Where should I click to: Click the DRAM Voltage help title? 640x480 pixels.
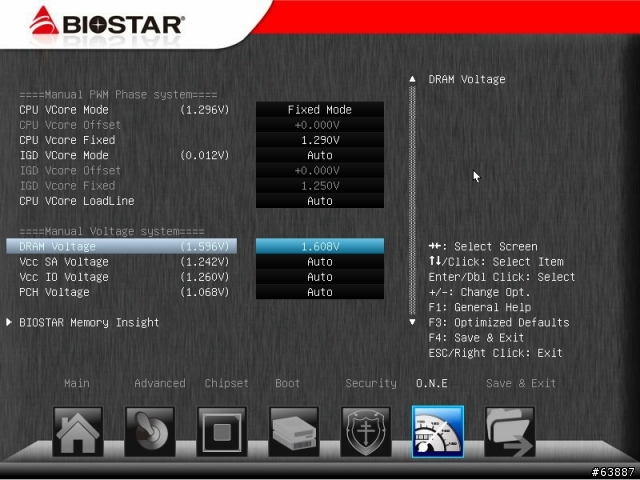click(467, 79)
